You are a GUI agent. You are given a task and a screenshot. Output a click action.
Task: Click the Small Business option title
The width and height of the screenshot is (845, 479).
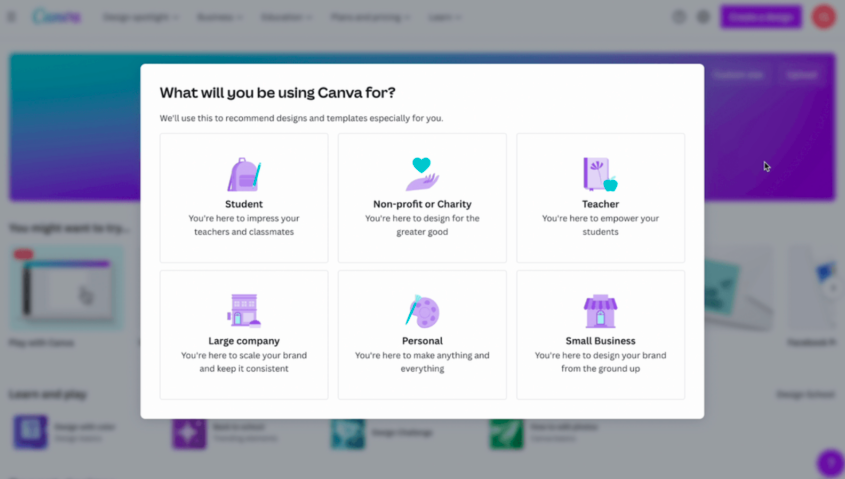(x=600, y=341)
